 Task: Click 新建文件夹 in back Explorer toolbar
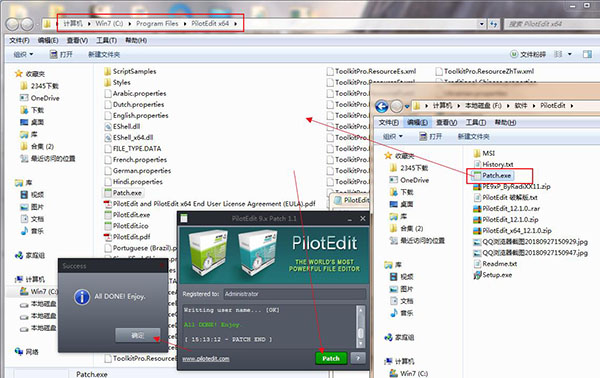(104, 54)
